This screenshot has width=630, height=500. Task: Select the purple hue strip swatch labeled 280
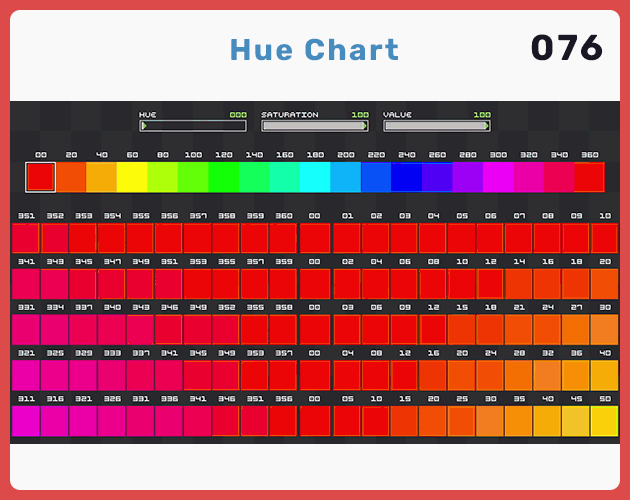pos(468,177)
